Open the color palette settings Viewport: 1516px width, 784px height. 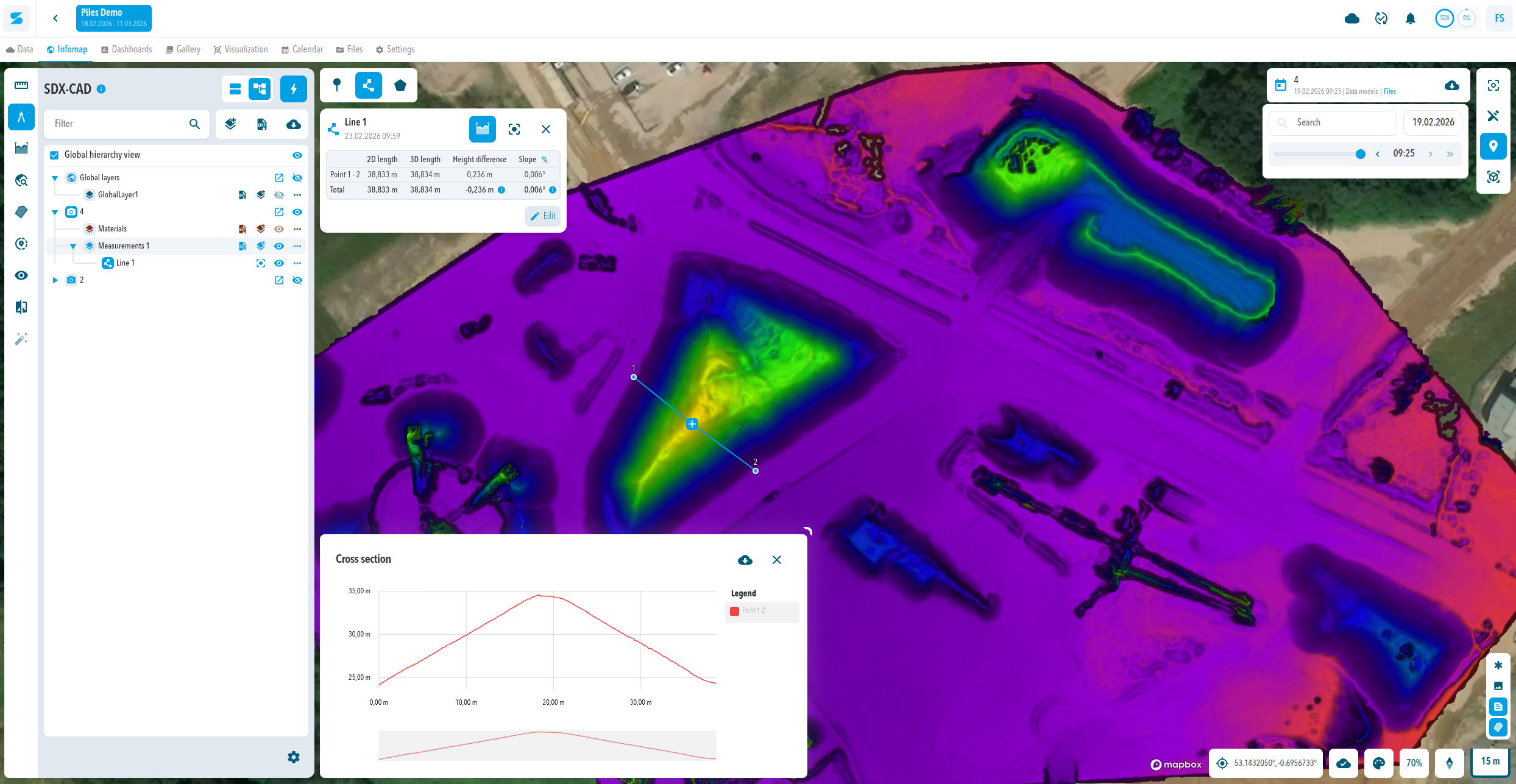point(1379,763)
